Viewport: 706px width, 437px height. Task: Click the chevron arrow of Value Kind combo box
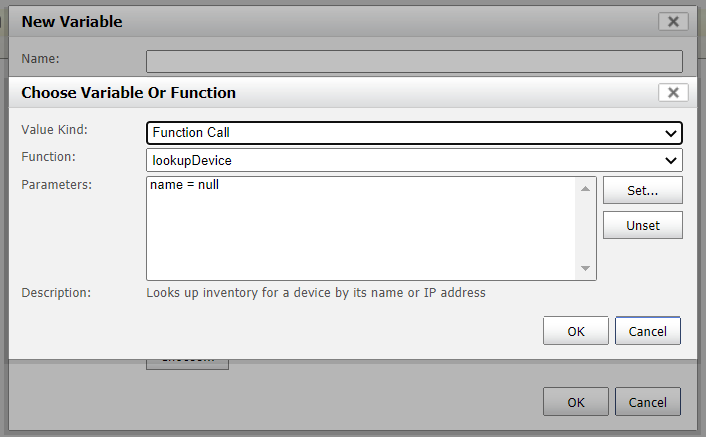[x=670, y=133]
